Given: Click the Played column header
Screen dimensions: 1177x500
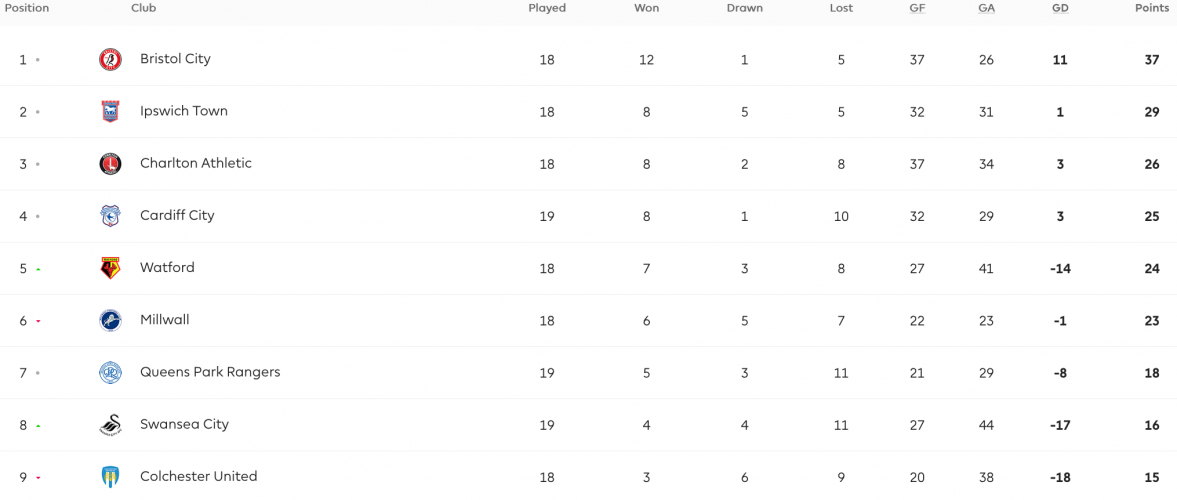Looking at the screenshot, I should (546, 8).
